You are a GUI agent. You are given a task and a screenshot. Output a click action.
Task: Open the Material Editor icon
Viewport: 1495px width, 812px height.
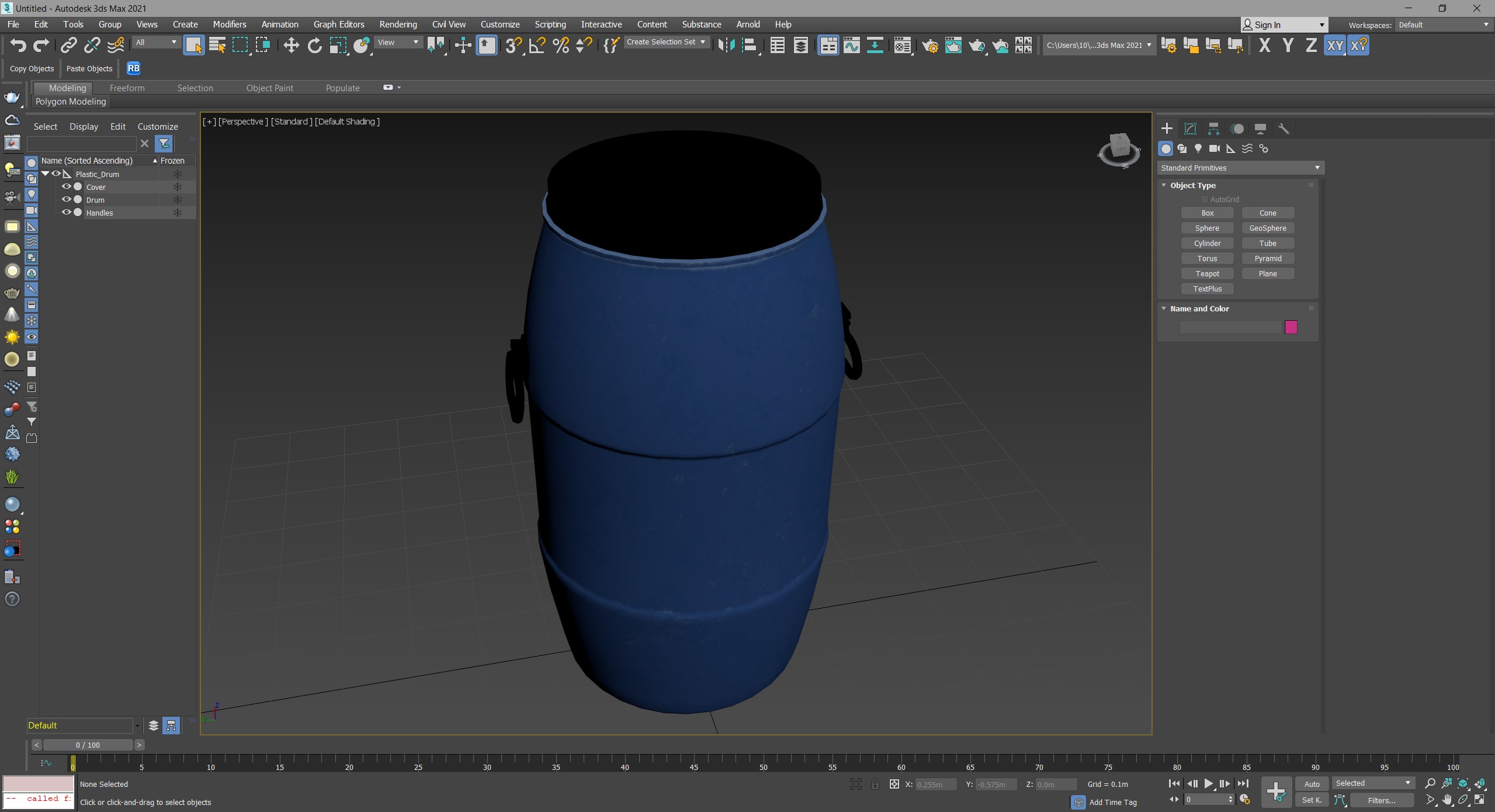(903, 46)
